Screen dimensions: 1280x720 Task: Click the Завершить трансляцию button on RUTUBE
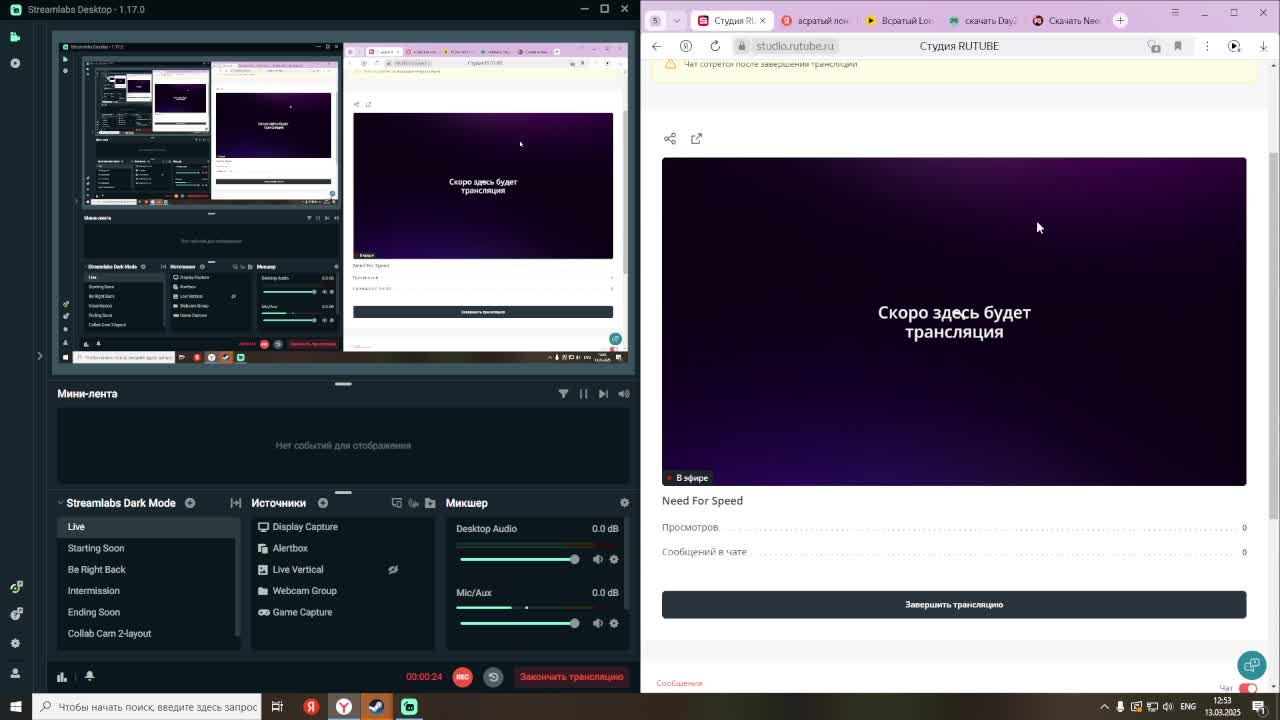coord(954,604)
